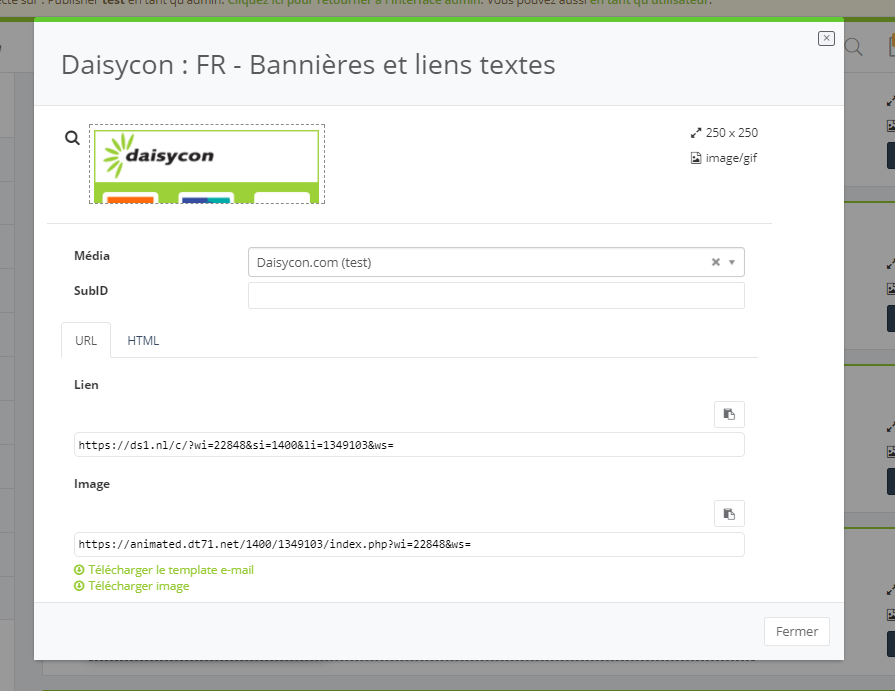Click the SubID field label
895x691 pixels.
(x=91, y=290)
